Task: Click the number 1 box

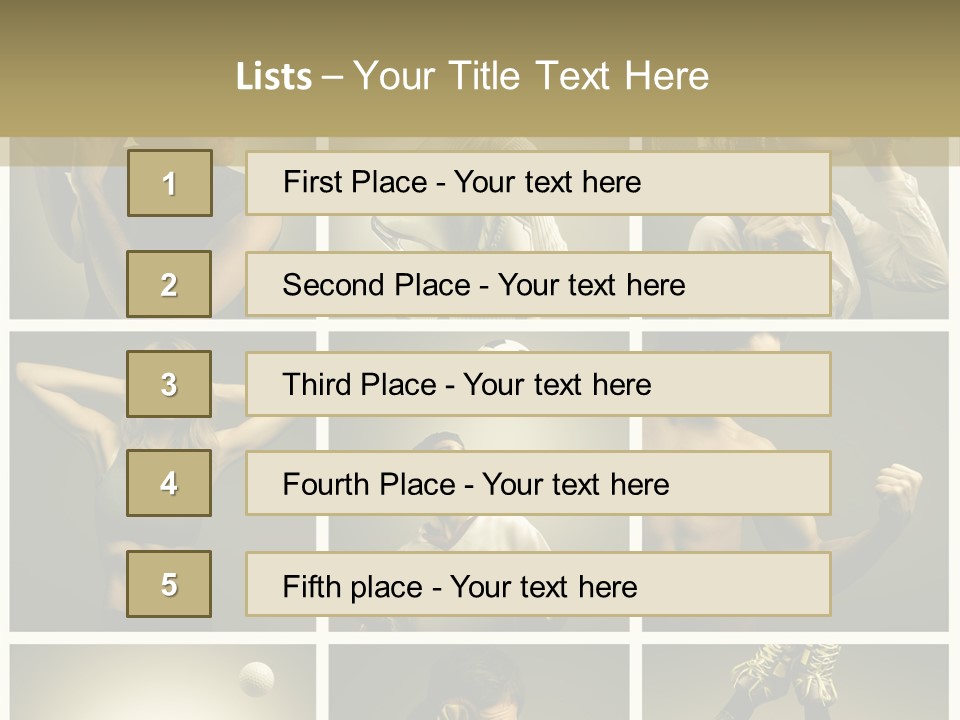Action: click(169, 183)
